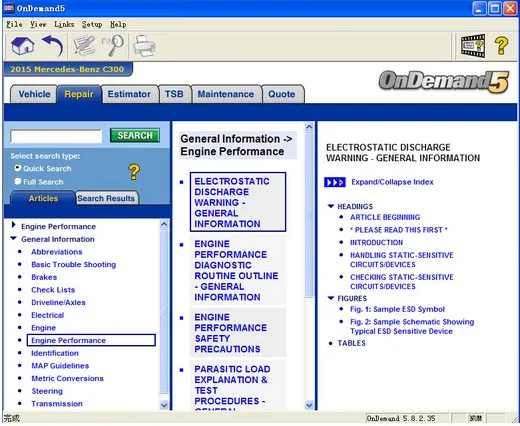This screenshot has height=426, width=520.
Task: Open the Setup menu
Action: pos(92,24)
